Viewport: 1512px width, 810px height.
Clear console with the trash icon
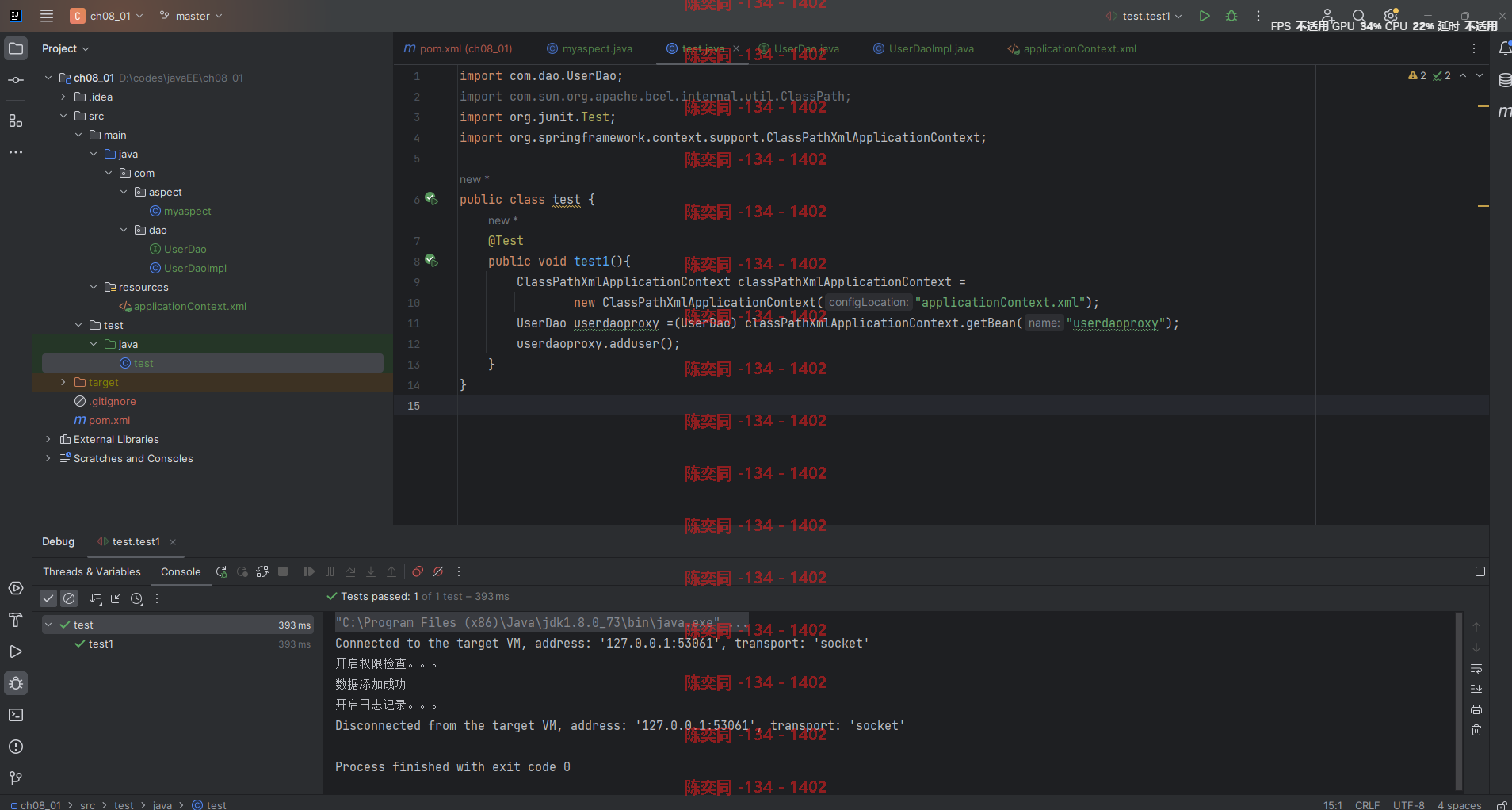coord(1476,730)
